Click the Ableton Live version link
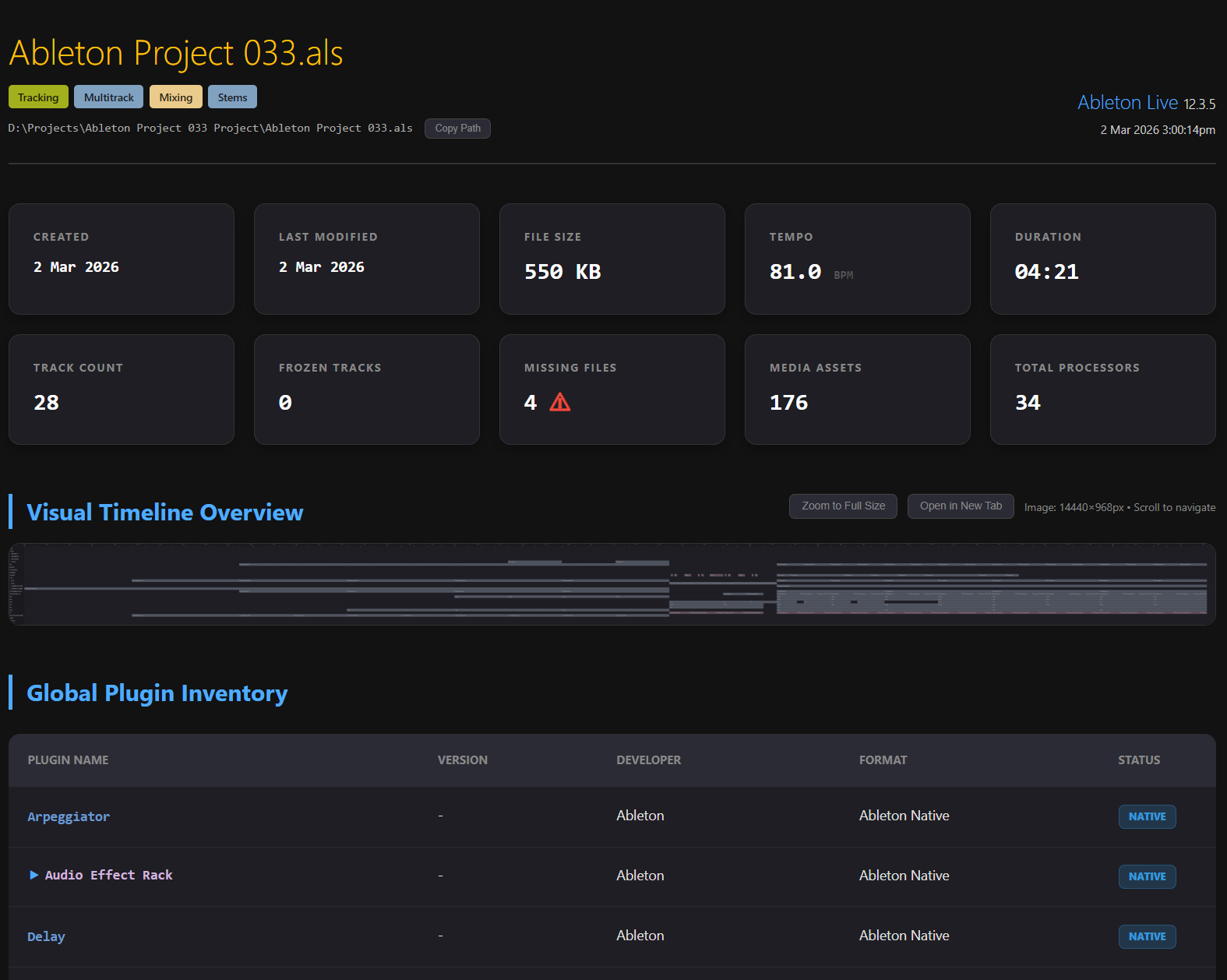The height and width of the screenshot is (980, 1227). (x=1127, y=103)
